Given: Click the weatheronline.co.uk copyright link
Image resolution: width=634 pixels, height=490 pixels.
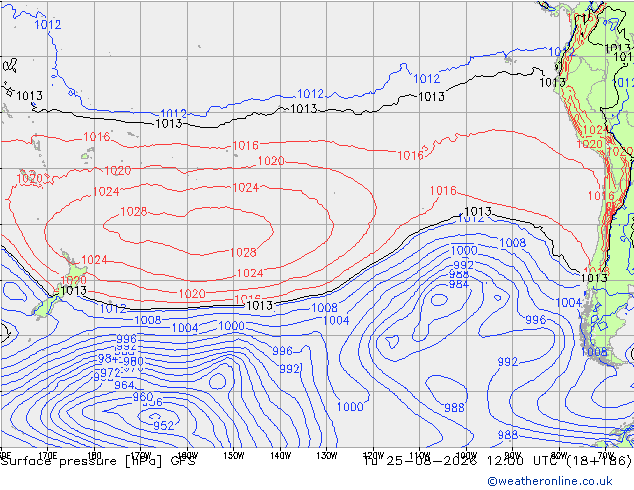Looking at the screenshot, I should coord(549,481).
